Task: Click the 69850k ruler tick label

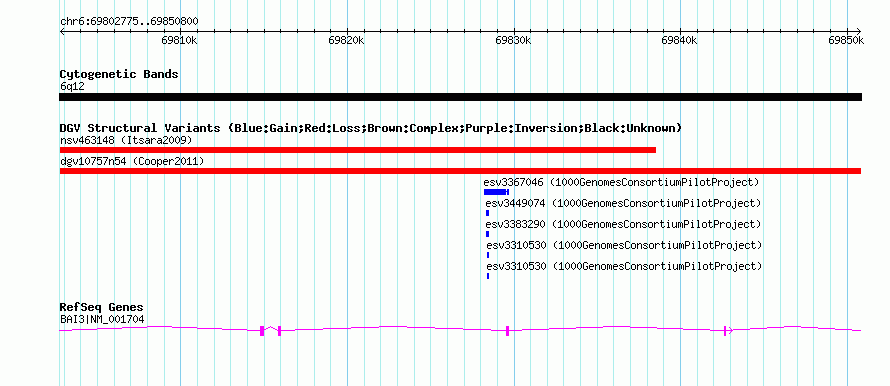Action: (846, 40)
